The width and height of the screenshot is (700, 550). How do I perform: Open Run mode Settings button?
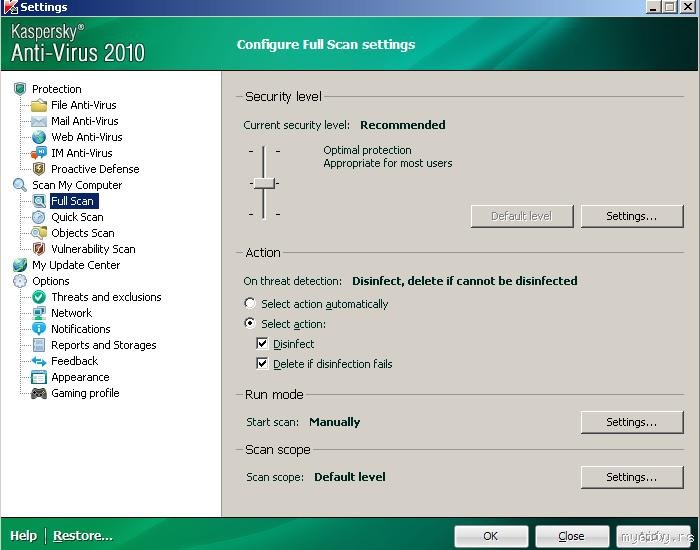coord(632,422)
